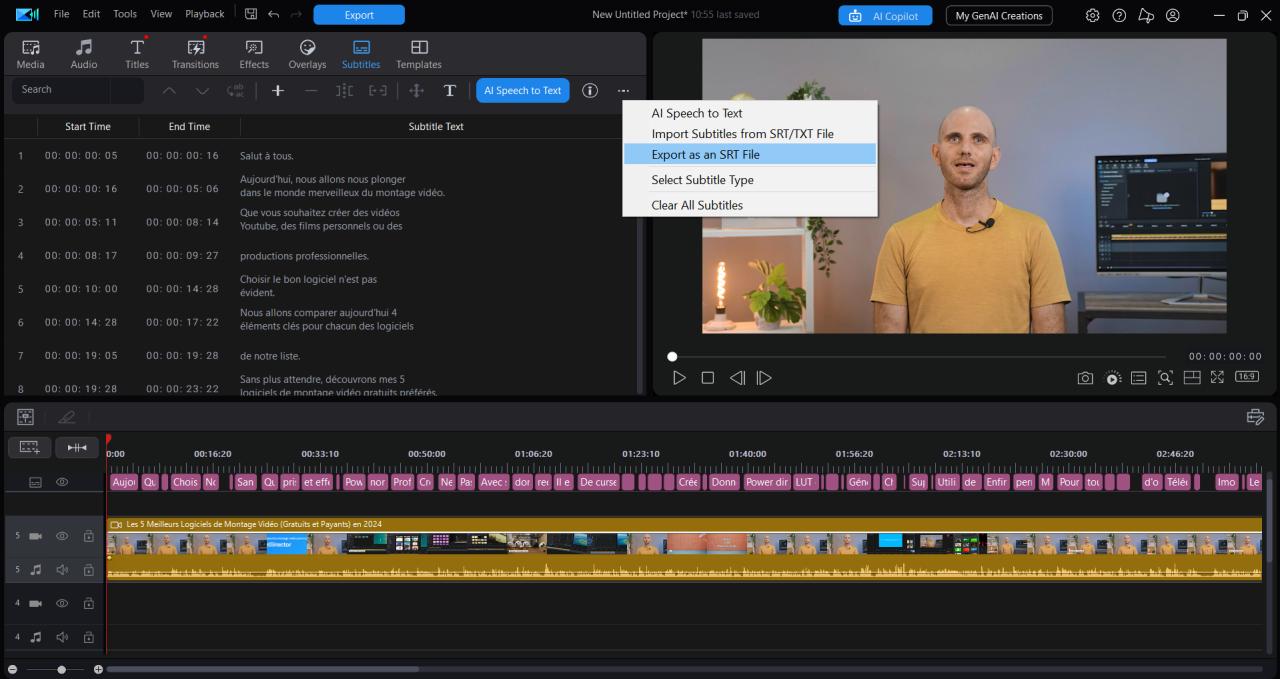Open the three-dot subtitles options menu

pos(623,90)
